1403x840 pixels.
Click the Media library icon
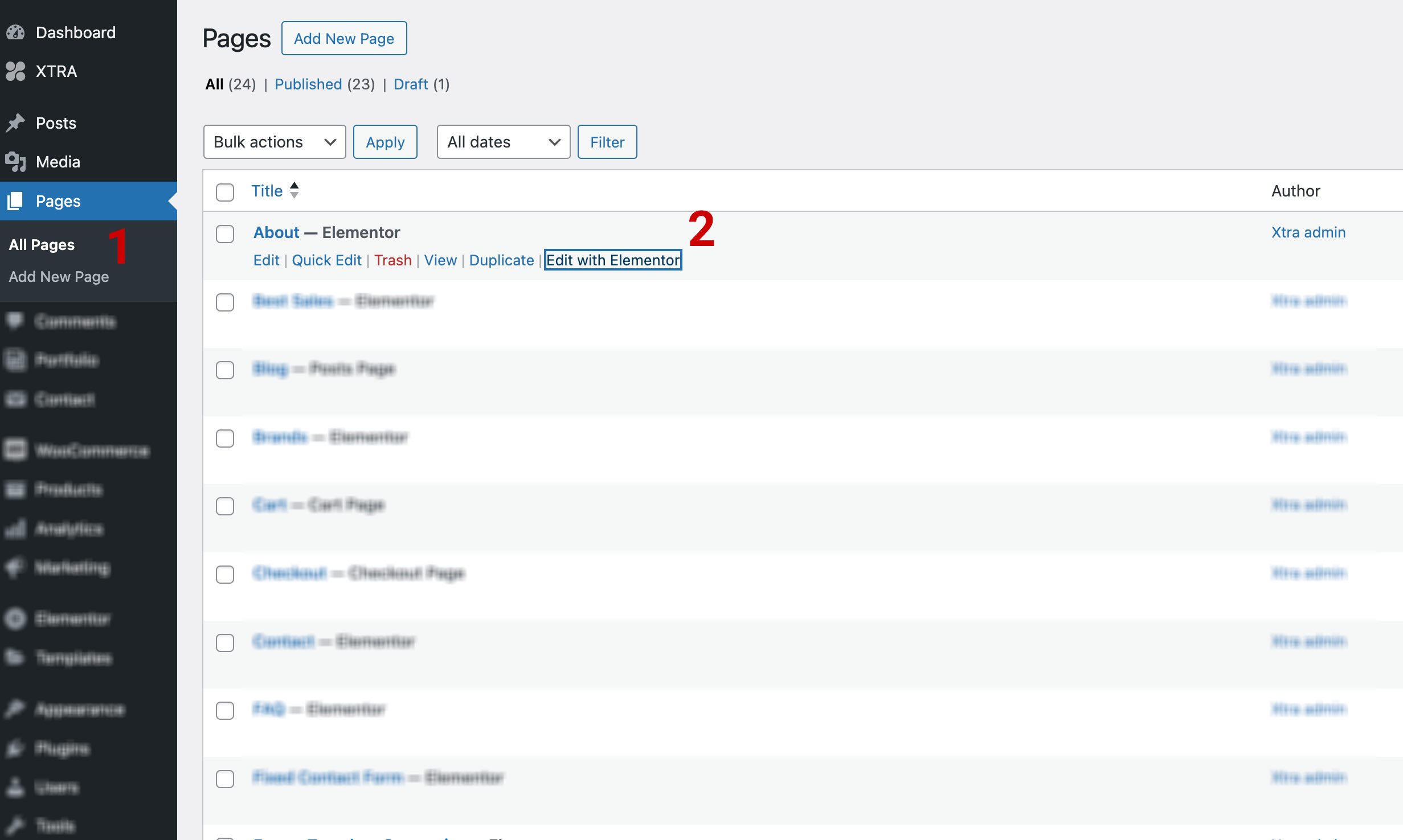tap(15, 162)
